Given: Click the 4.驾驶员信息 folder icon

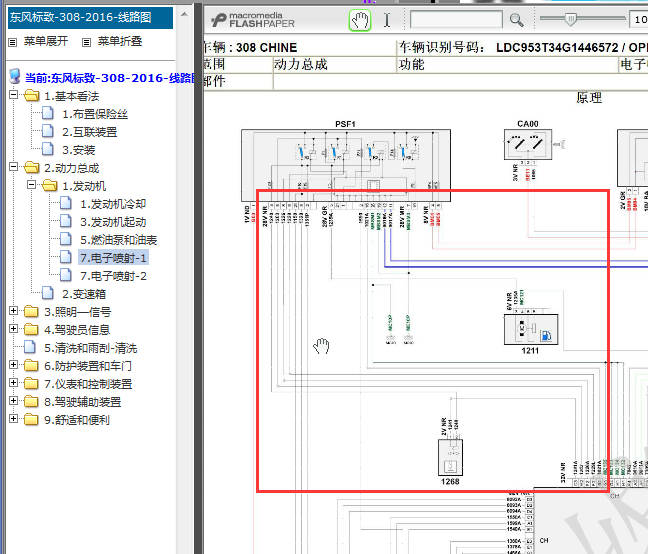Looking at the screenshot, I should [31, 329].
